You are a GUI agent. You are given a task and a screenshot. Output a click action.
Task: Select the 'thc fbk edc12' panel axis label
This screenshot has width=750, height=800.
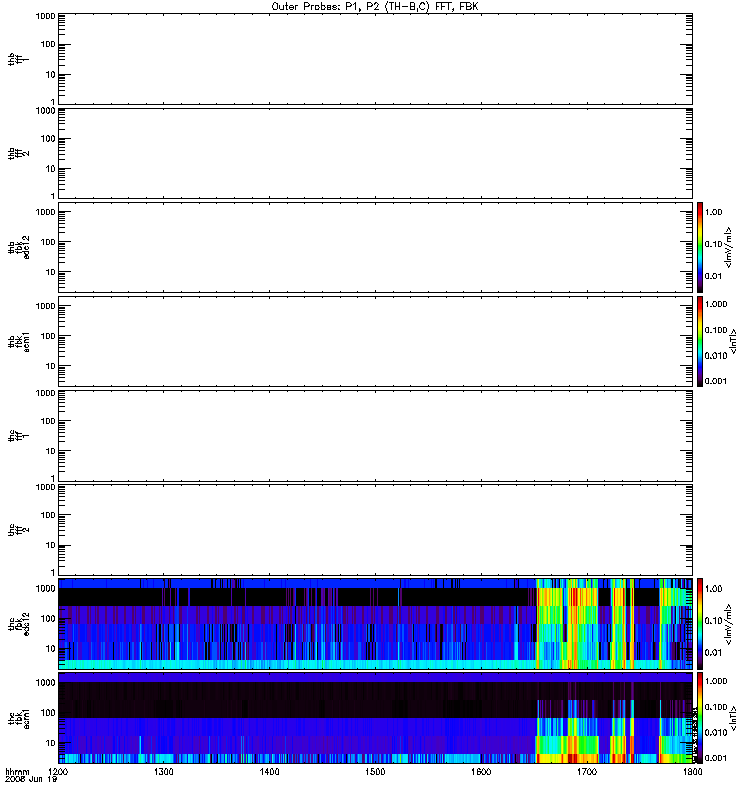point(18,623)
